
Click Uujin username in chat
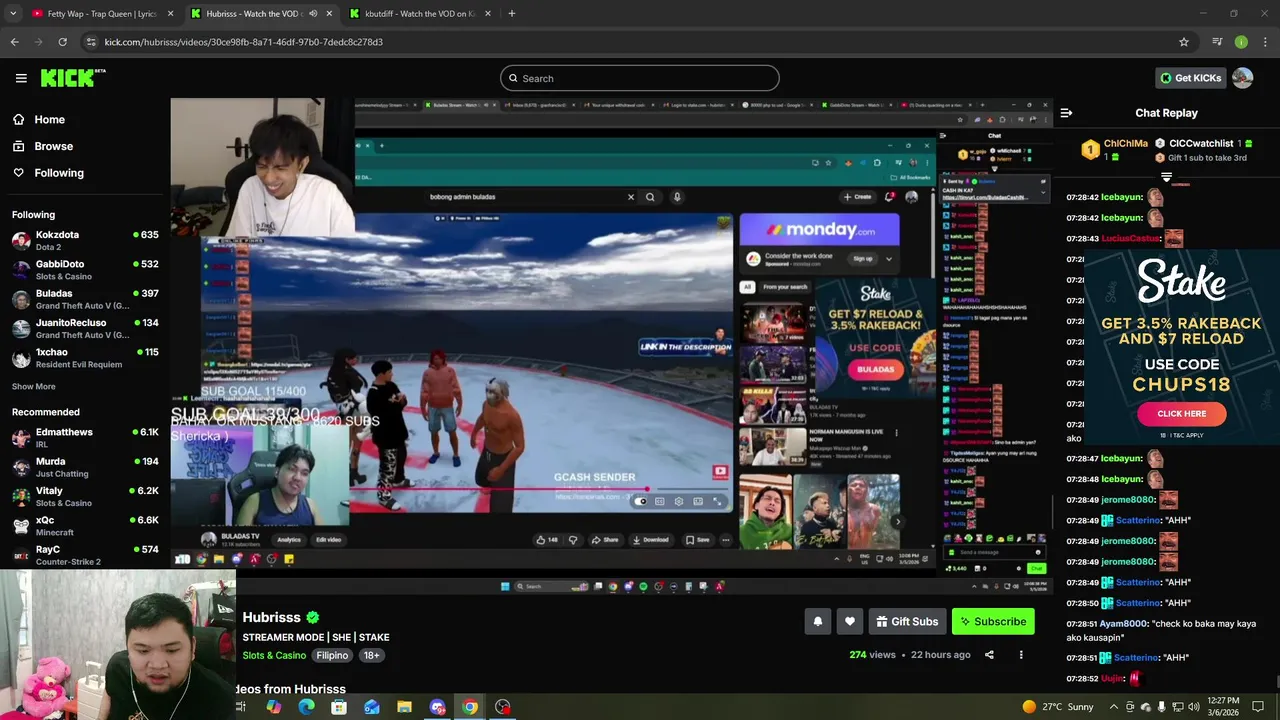point(1112,678)
